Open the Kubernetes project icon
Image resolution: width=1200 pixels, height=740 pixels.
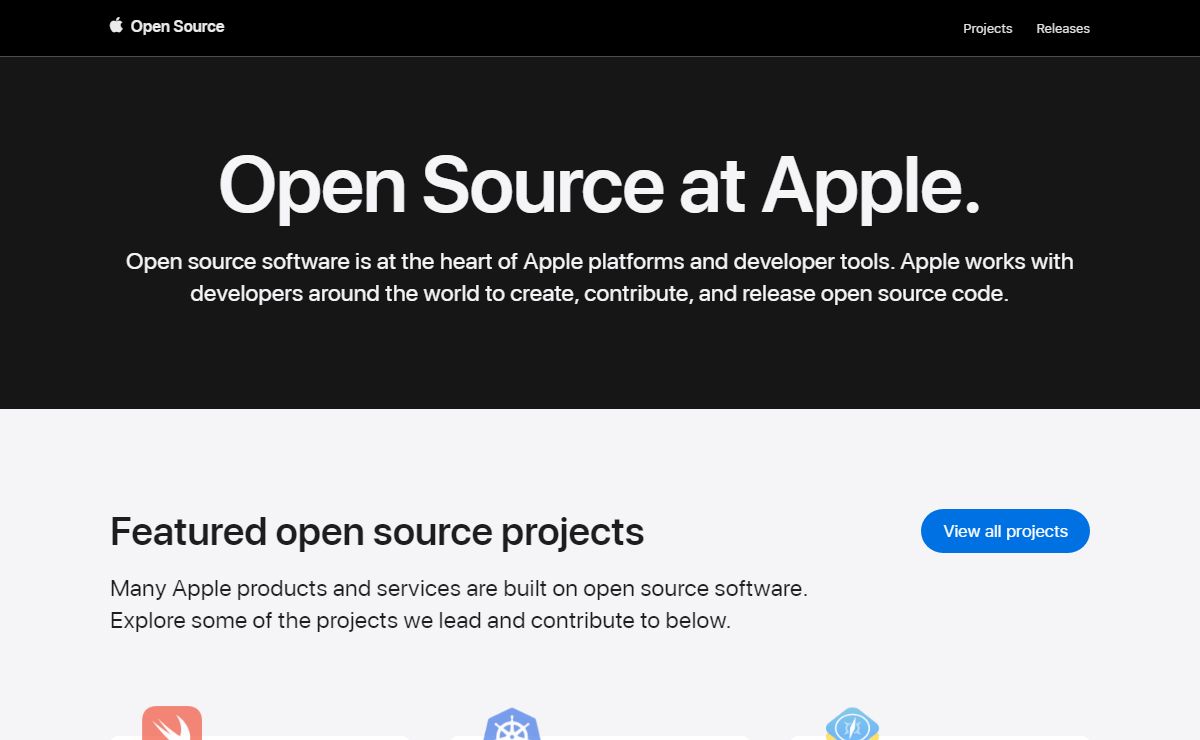click(512, 724)
